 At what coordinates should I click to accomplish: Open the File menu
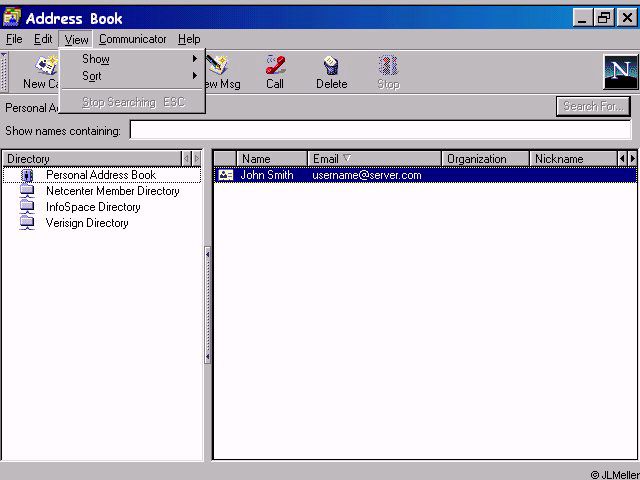click(x=14, y=39)
